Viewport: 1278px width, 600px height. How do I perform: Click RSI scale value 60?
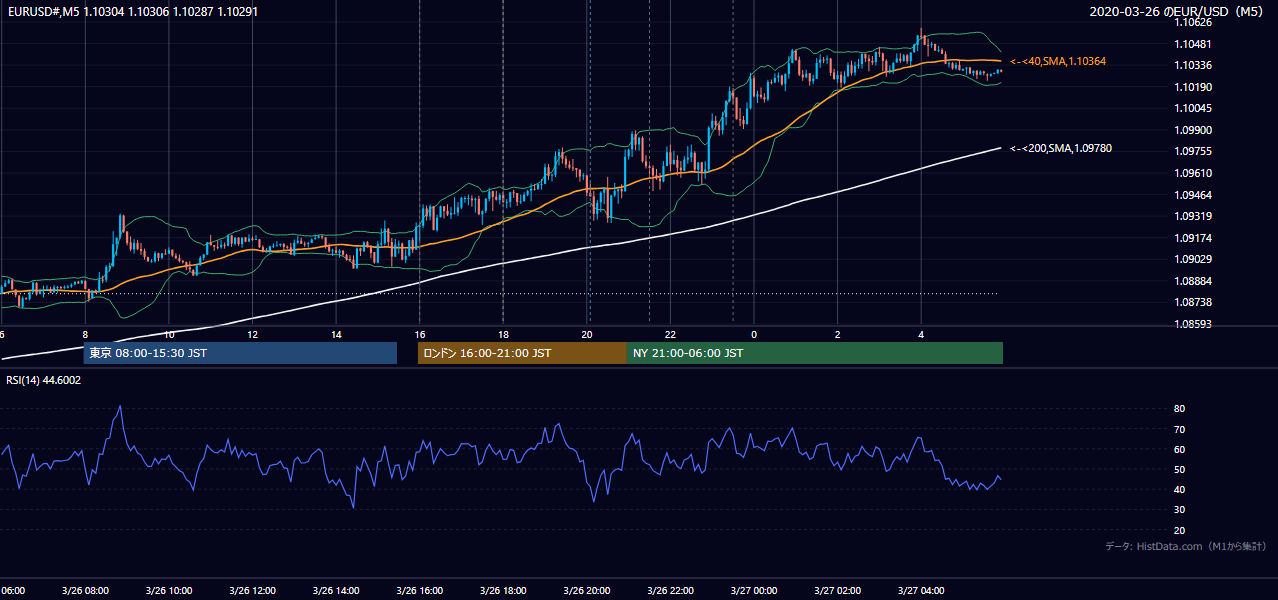1179,449
